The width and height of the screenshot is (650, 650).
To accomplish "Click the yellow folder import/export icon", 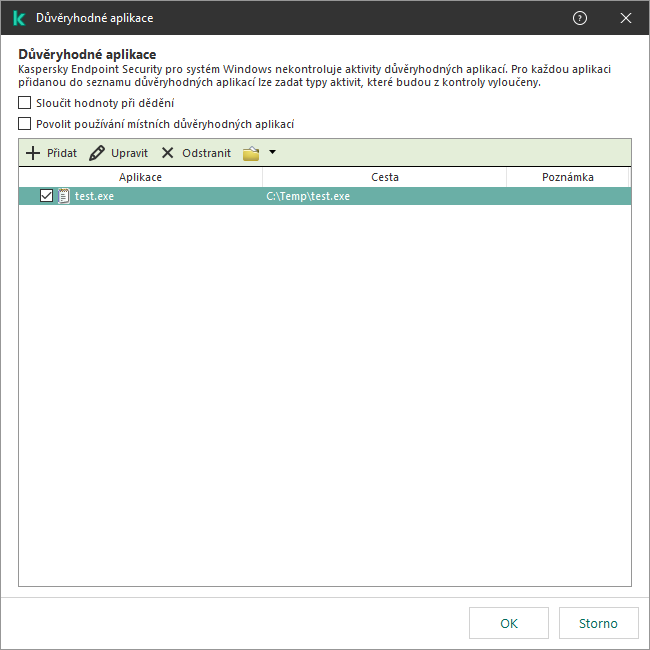I will click(x=251, y=153).
